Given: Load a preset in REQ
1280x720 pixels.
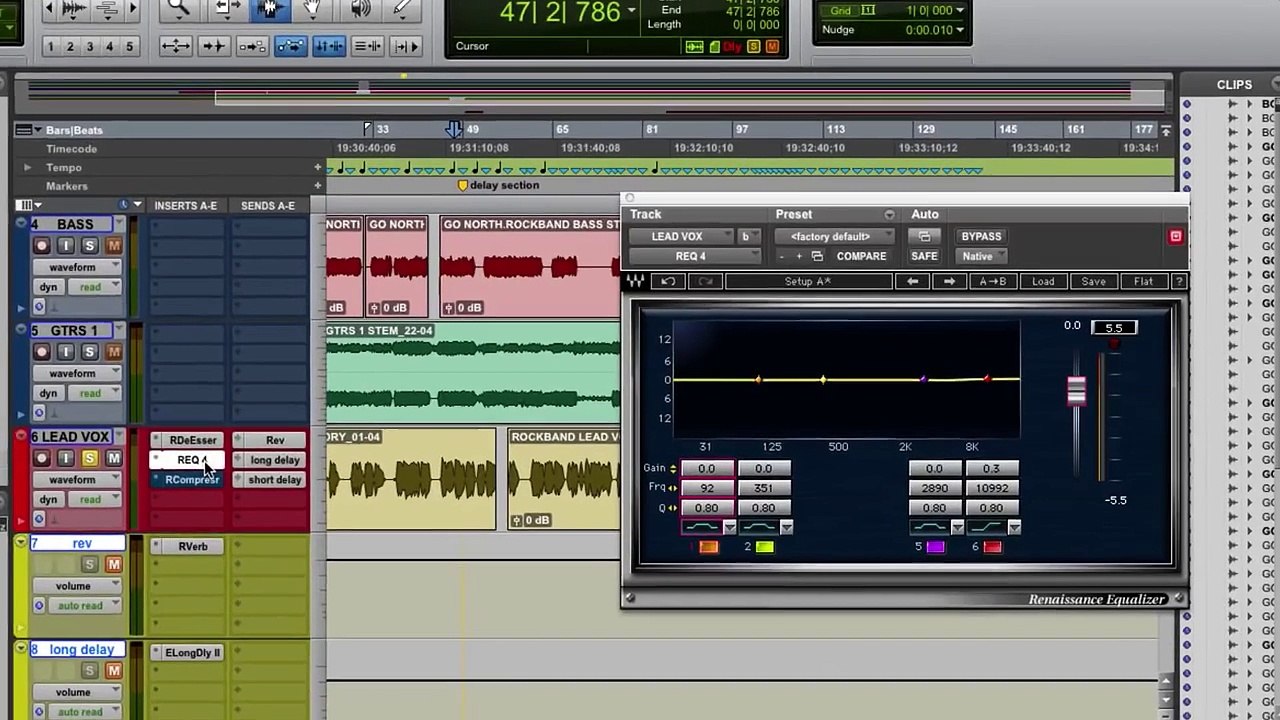Looking at the screenshot, I should coord(1043,282).
